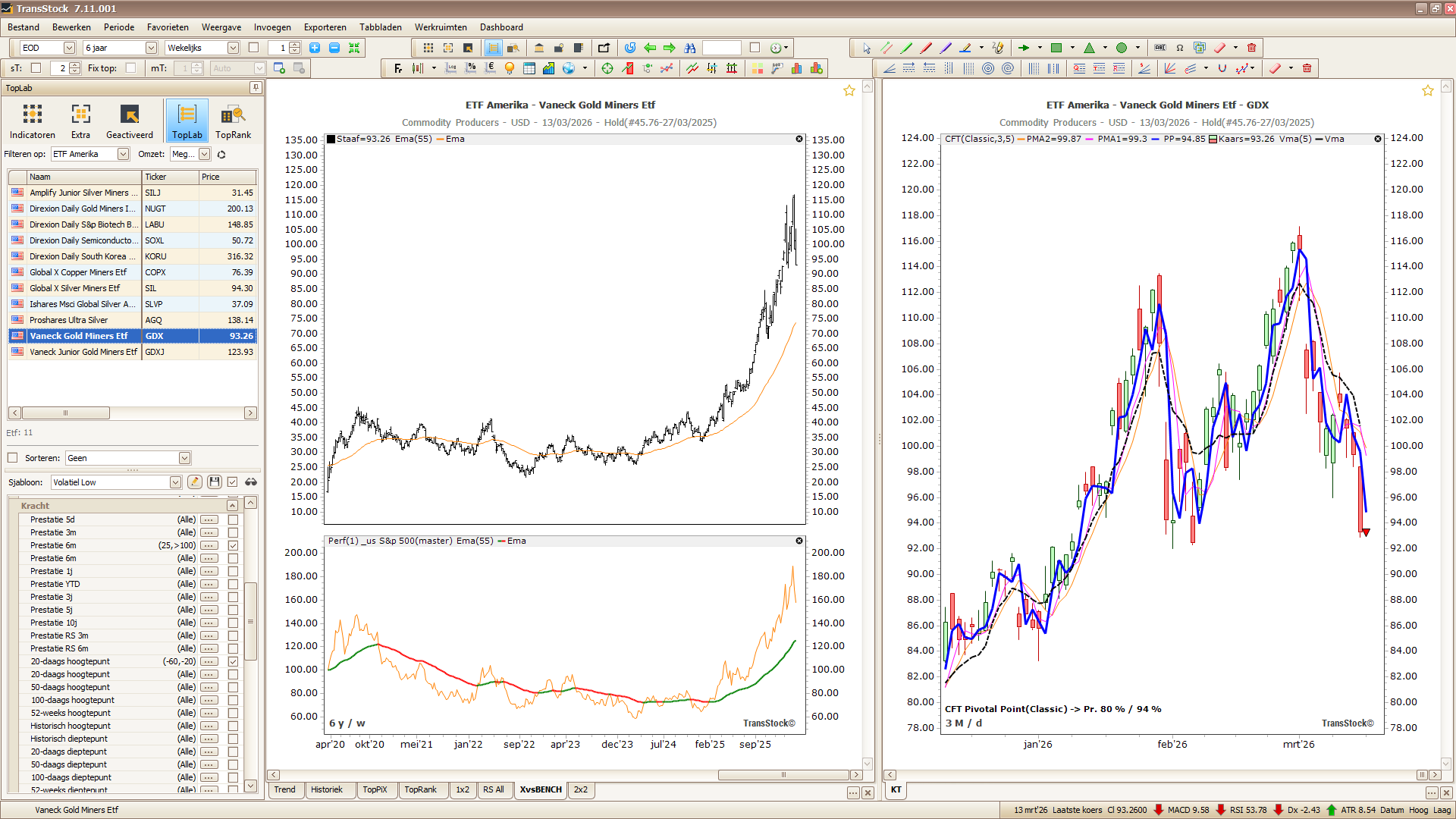This screenshot has width=1456, height=819.
Task: Click the lightbulb toolbar icon
Action: pyautogui.click(x=509, y=68)
